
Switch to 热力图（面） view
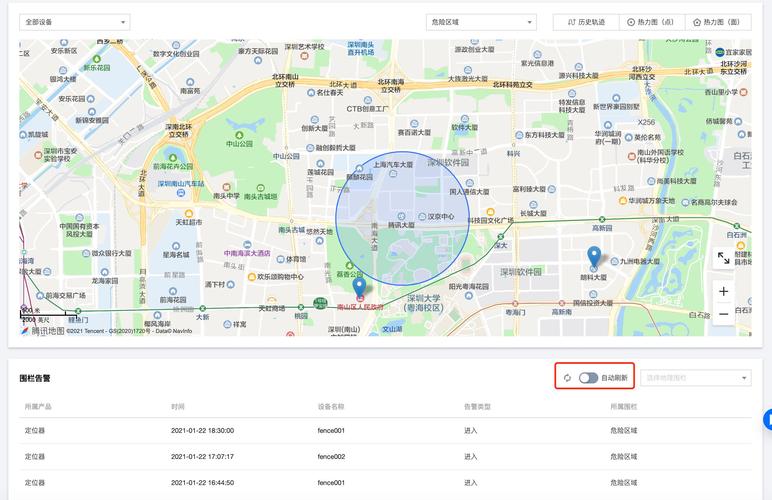(x=718, y=22)
